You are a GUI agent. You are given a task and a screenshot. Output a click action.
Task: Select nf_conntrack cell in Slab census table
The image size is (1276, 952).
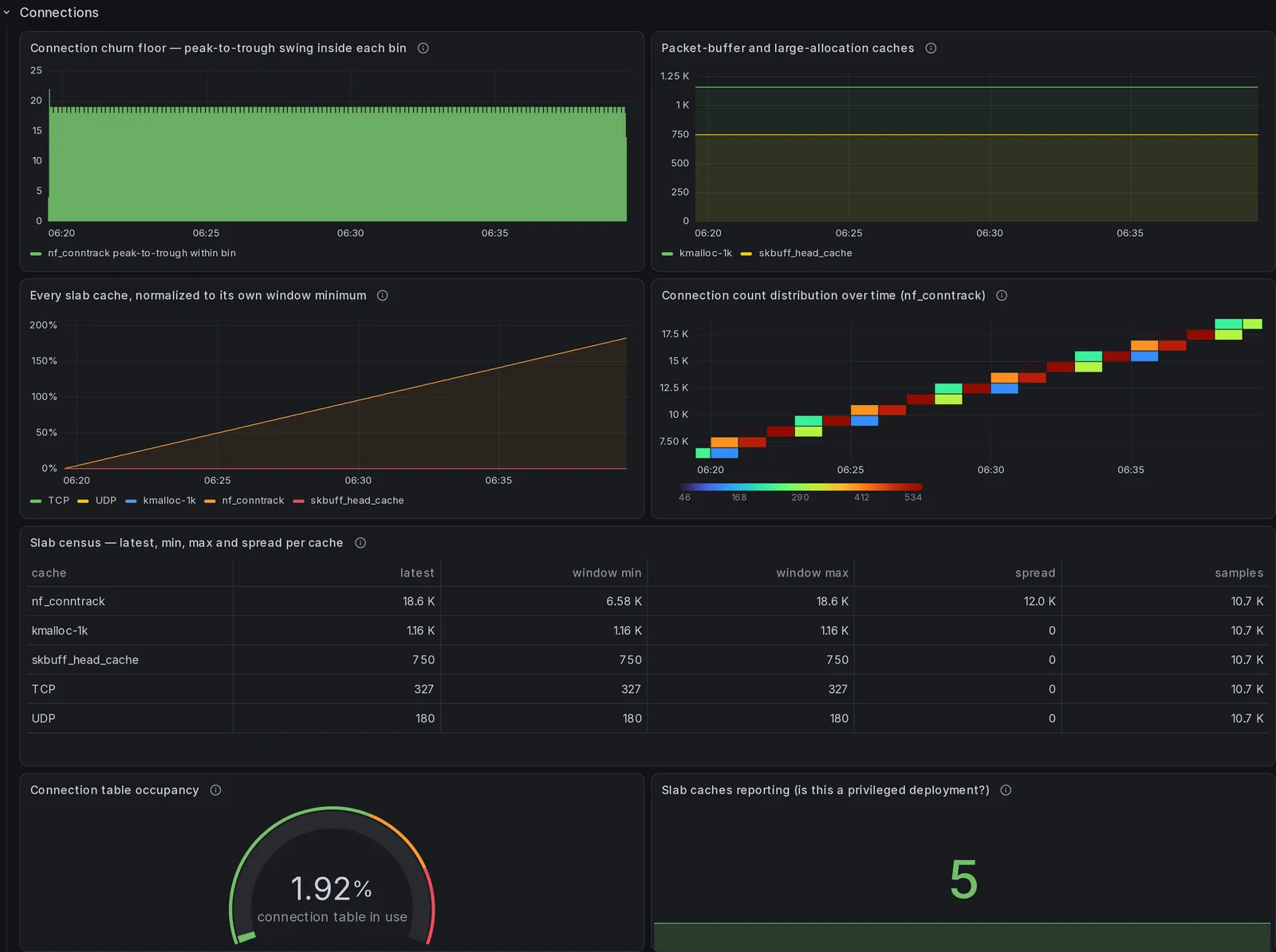click(130, 601)
